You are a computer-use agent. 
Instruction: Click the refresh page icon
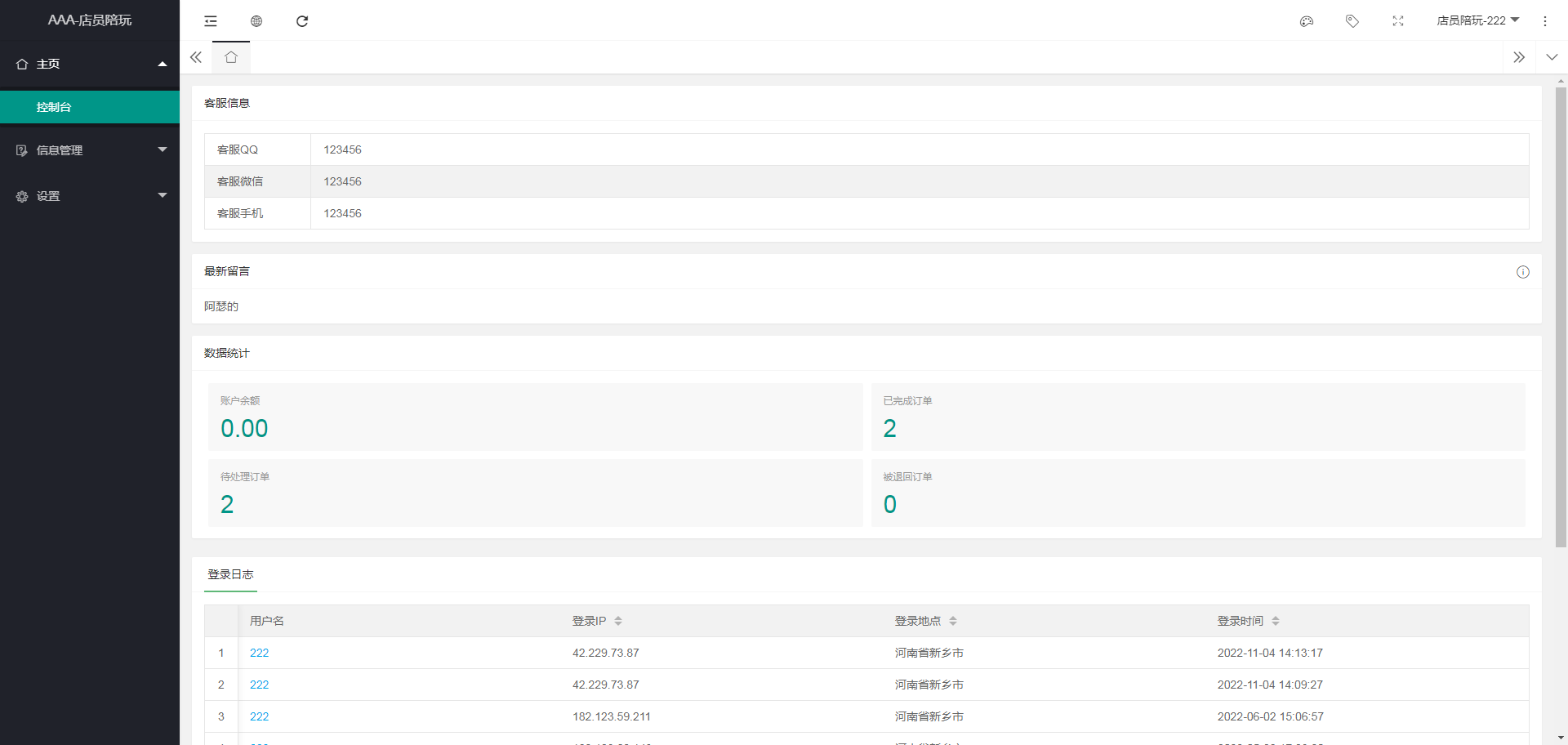click(x=302, y=21)
